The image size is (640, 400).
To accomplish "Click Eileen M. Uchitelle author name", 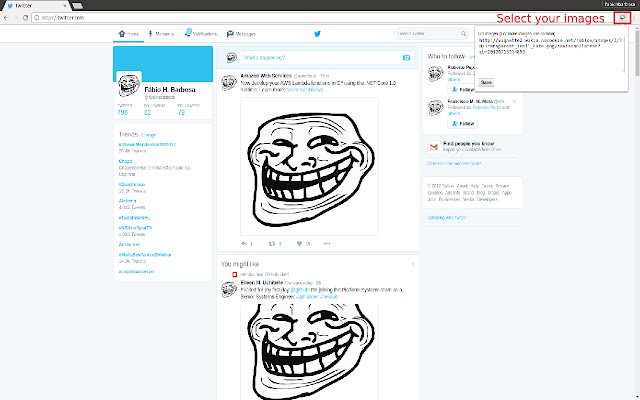I will 262,282.
